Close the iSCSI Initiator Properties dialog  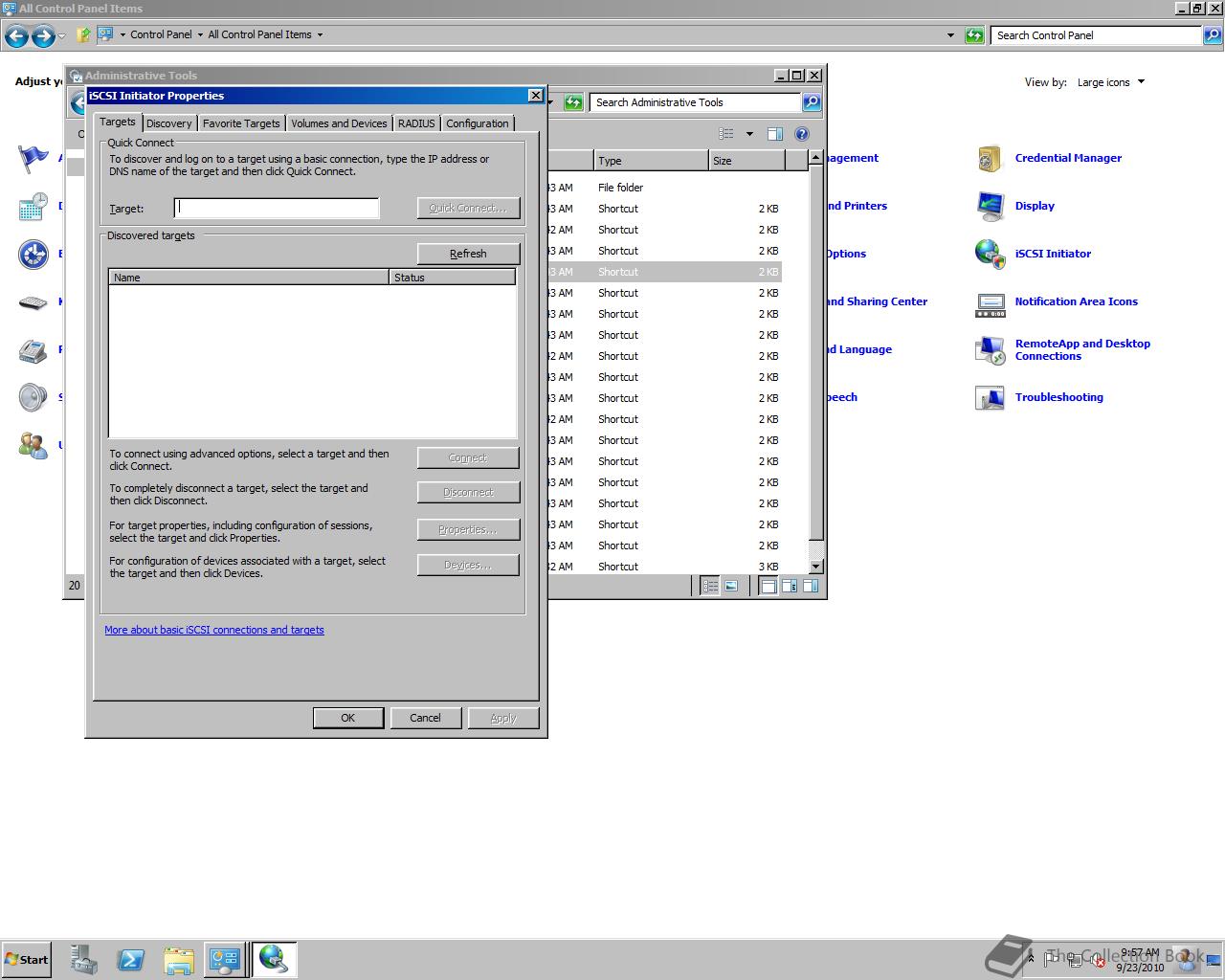[536, 95]
